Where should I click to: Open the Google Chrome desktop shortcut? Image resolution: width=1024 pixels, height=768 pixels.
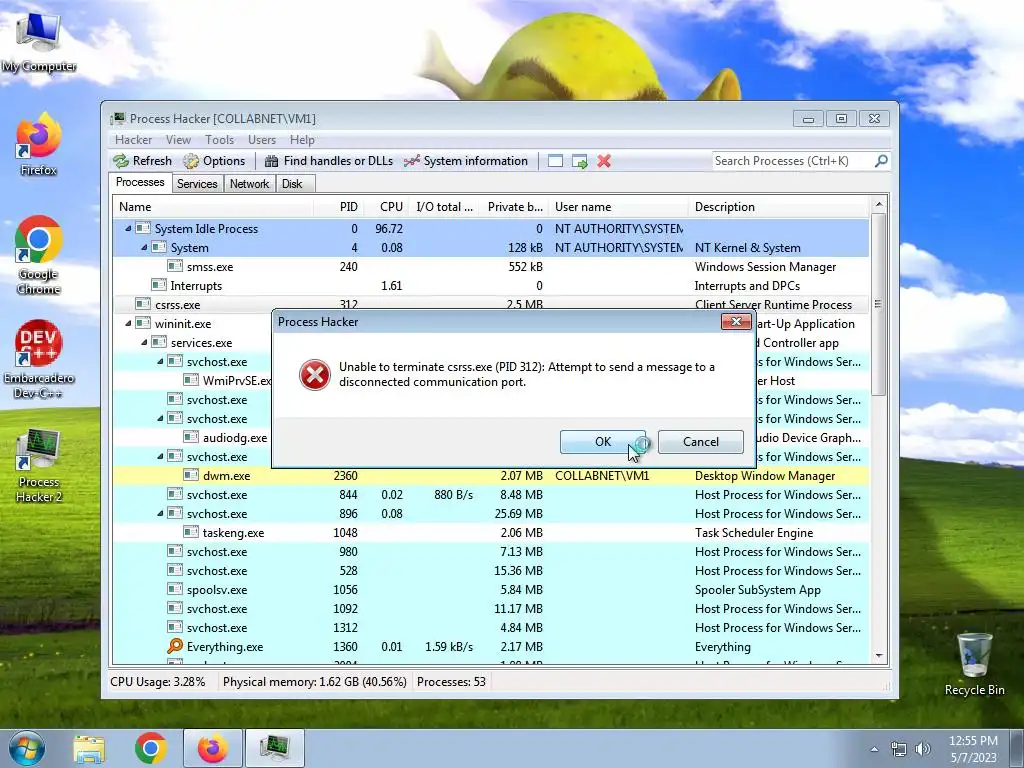pyautogui.click(x=39, y=255)
